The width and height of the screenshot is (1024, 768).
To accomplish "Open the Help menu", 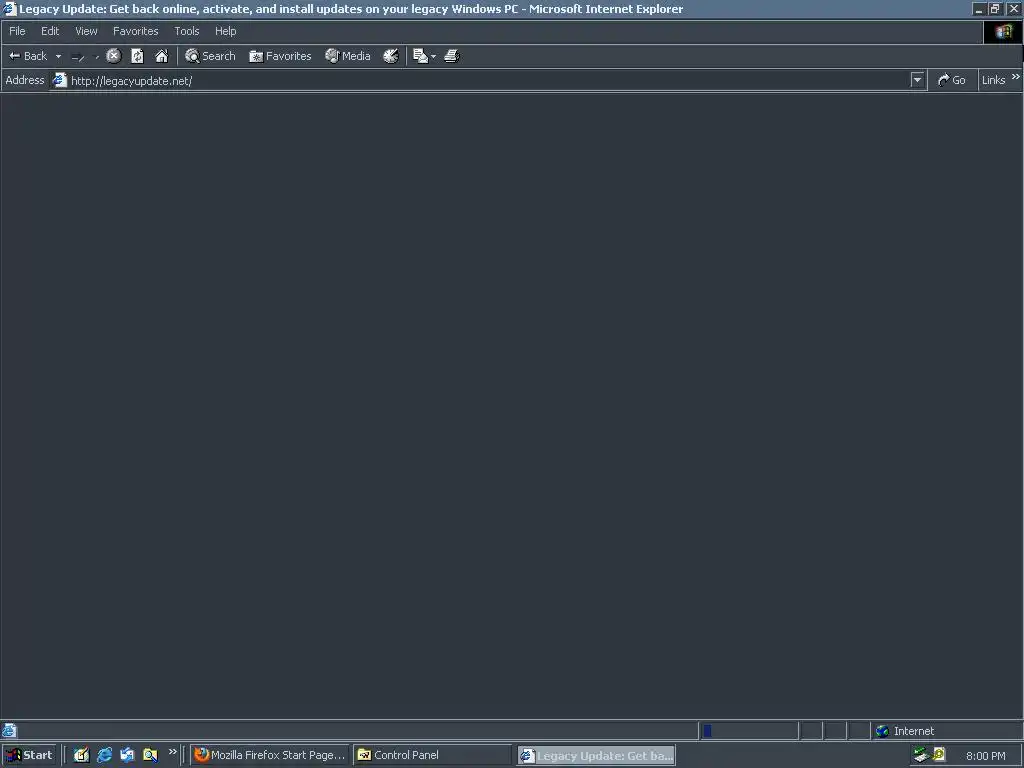I will pos(225,31).
